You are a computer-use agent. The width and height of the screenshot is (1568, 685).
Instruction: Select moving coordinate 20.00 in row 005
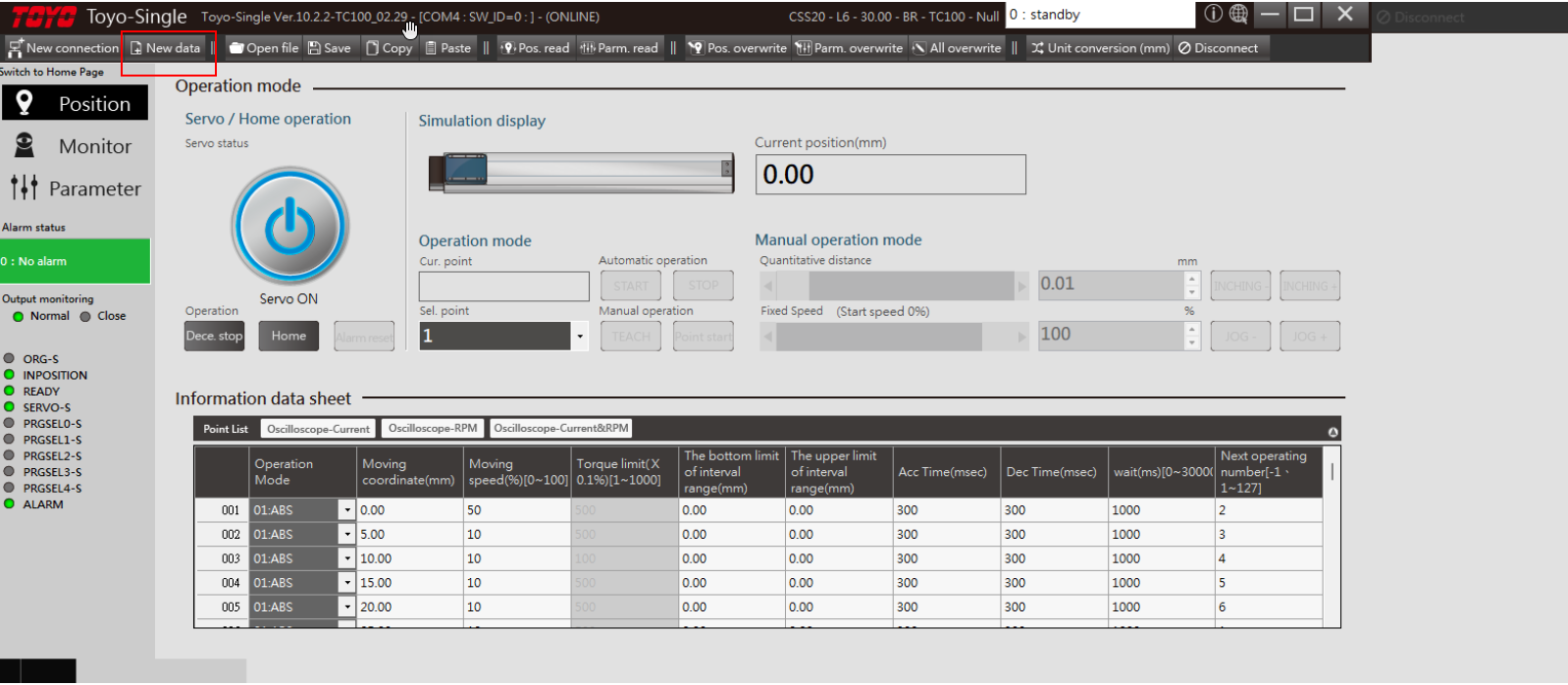point(410,607)
